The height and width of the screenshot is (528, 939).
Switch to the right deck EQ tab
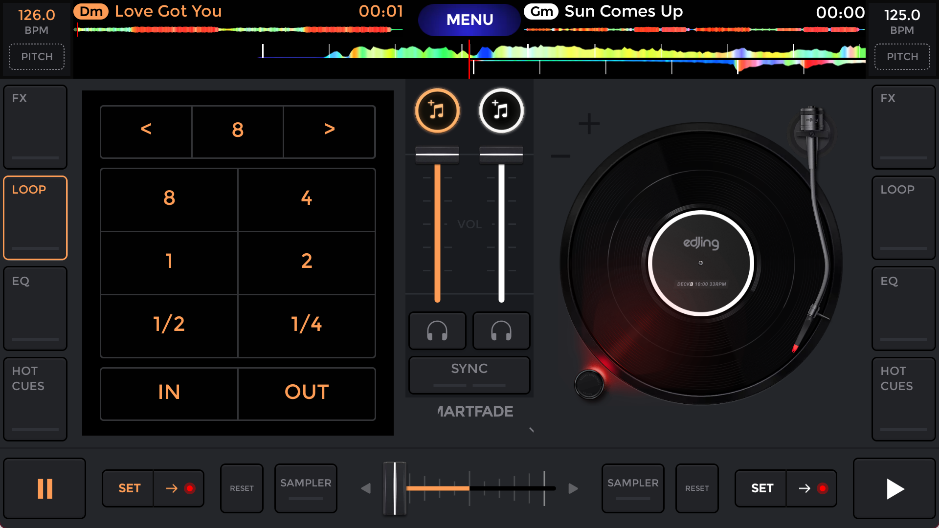[x=904, y=307]
